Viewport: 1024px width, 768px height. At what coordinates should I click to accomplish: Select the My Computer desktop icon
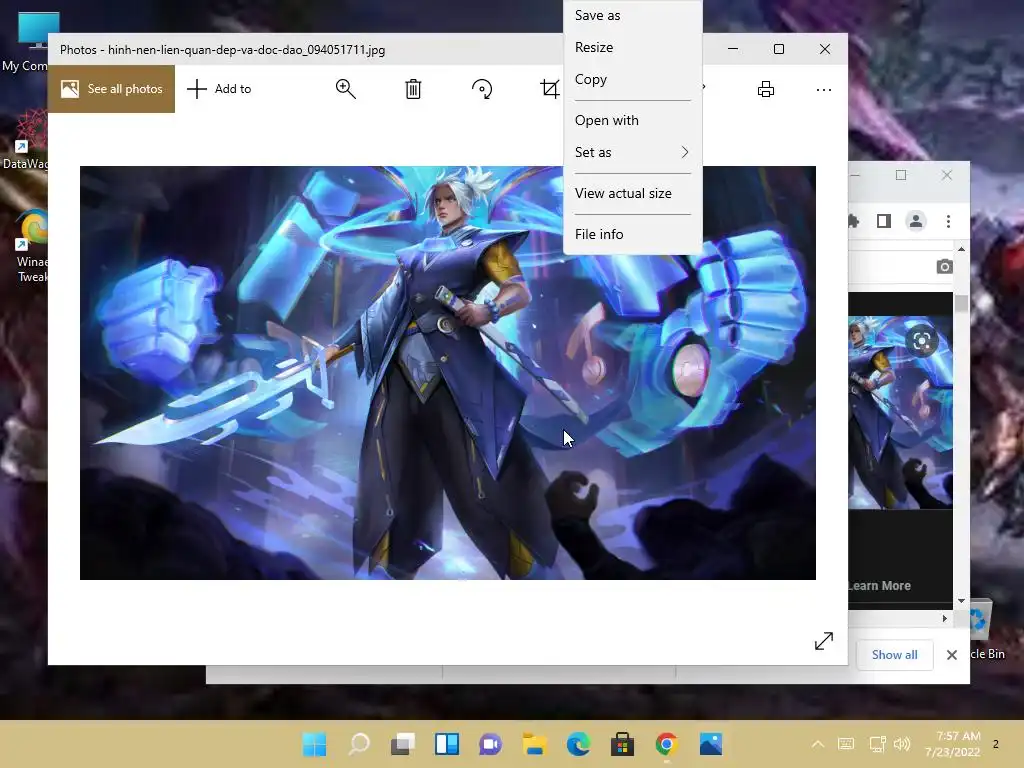[29, 40]
